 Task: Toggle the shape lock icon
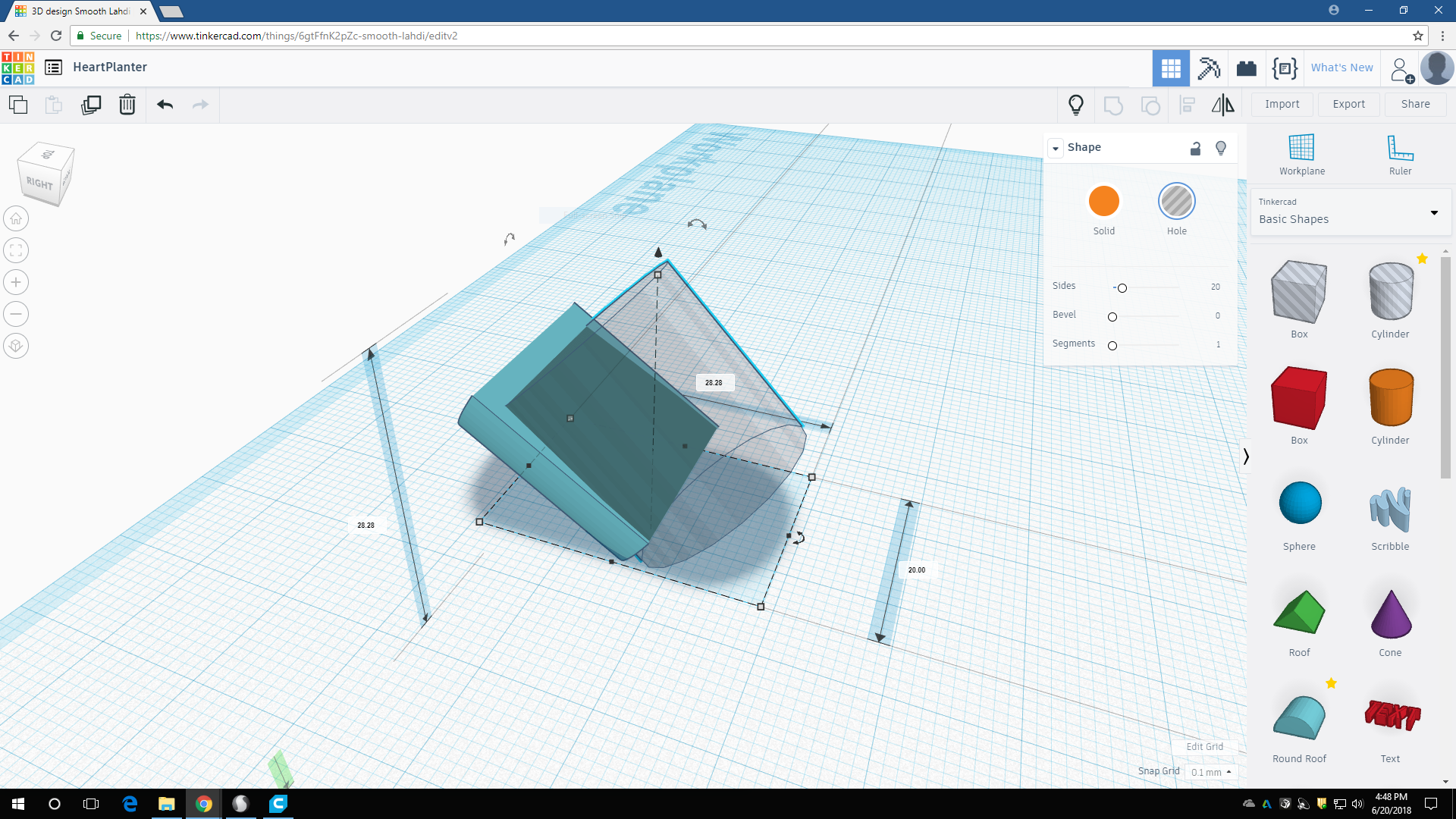pos(1195,148)
